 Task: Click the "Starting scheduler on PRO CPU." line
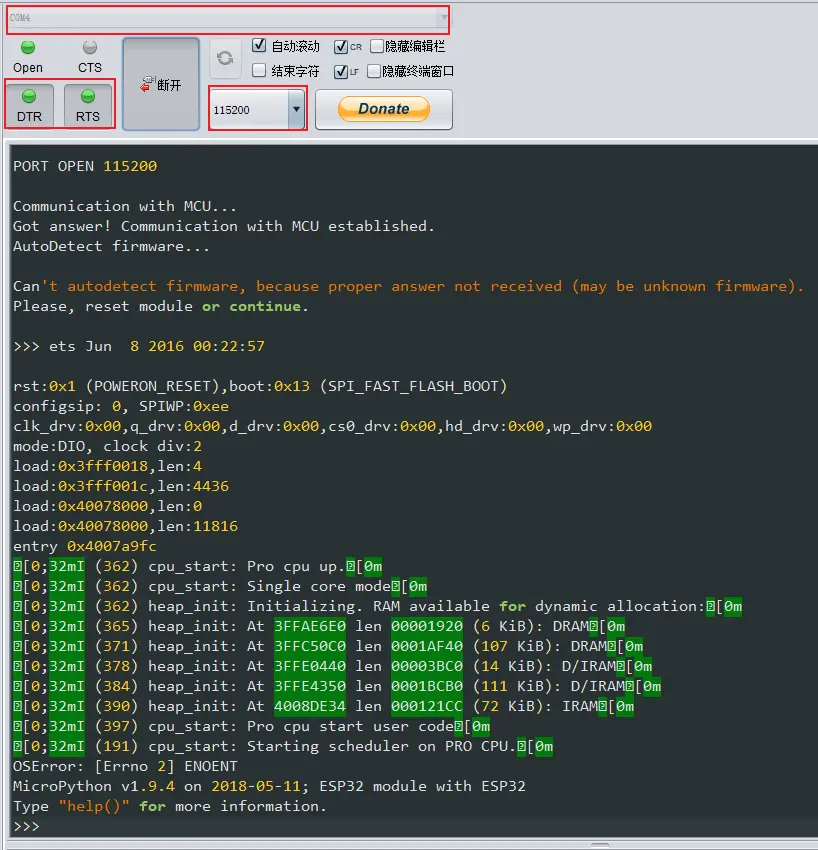[x=283, y=747]
